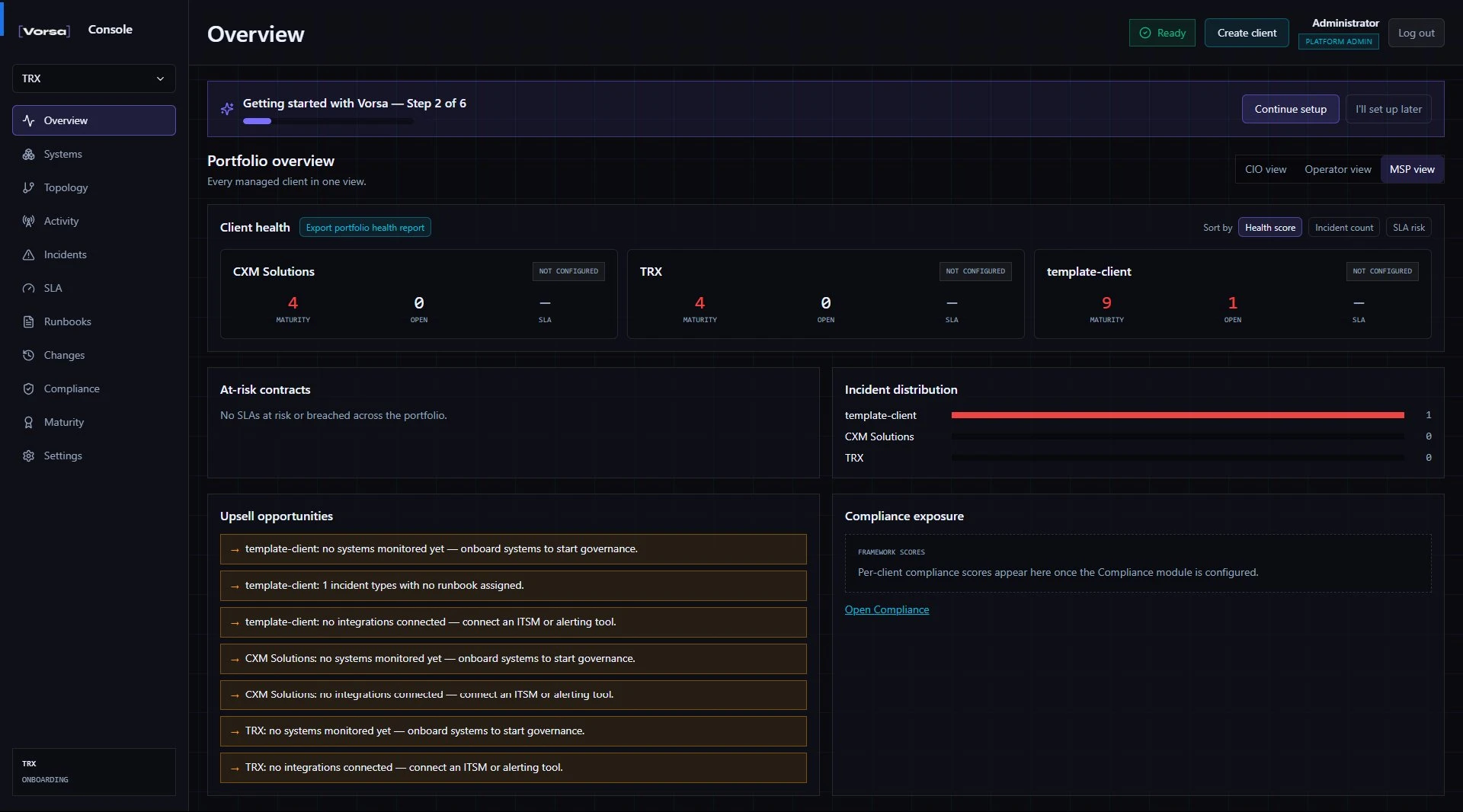The image size is (1463, 812).
Task: Click Framework scores placeholder box
Action: point(1138,564)
